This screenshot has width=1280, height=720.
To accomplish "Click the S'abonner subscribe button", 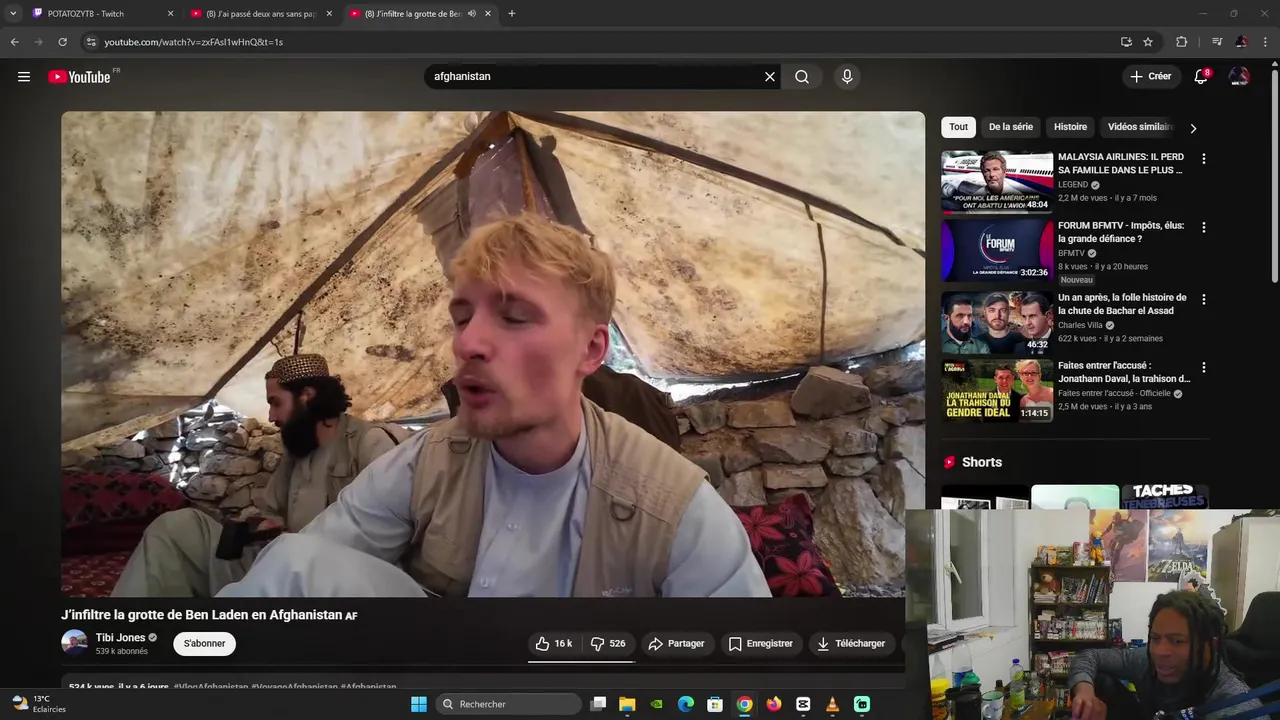I will click(x=204, y=644).
